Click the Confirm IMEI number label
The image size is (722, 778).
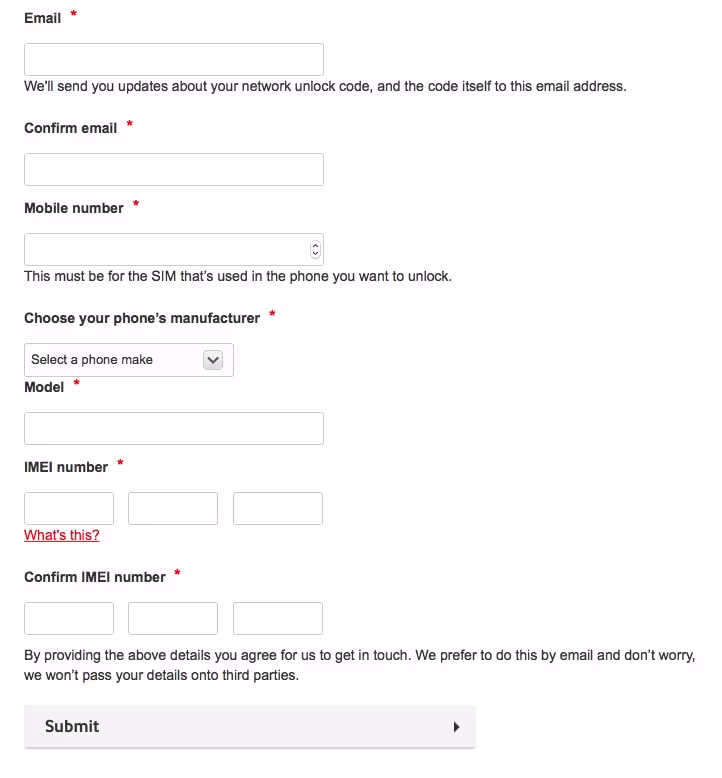click(95, 577)
